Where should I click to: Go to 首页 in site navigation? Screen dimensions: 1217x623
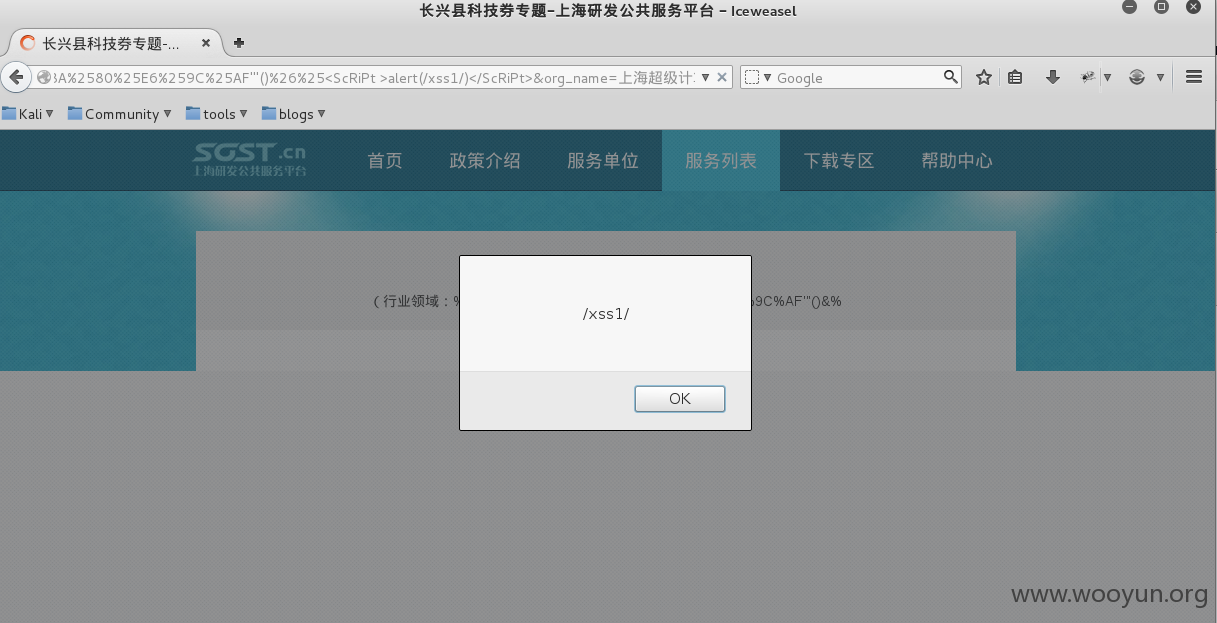(x=385, y=161)
